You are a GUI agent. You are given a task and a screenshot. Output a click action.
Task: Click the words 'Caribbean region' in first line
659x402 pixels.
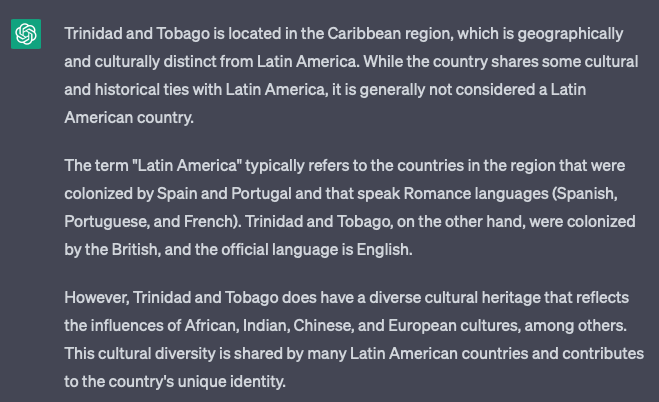pos(390,34)
